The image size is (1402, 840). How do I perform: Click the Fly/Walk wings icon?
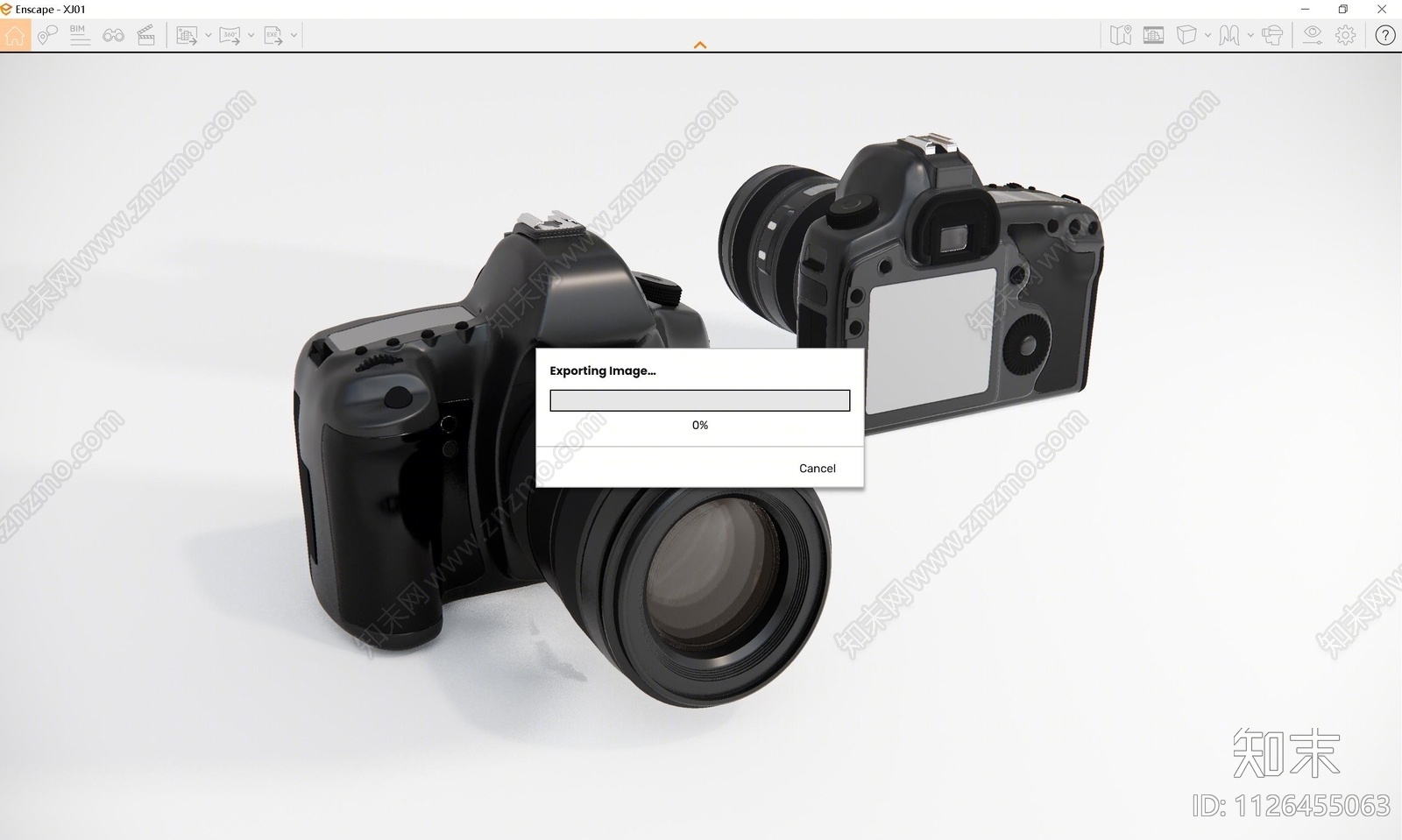[1229, 35]
